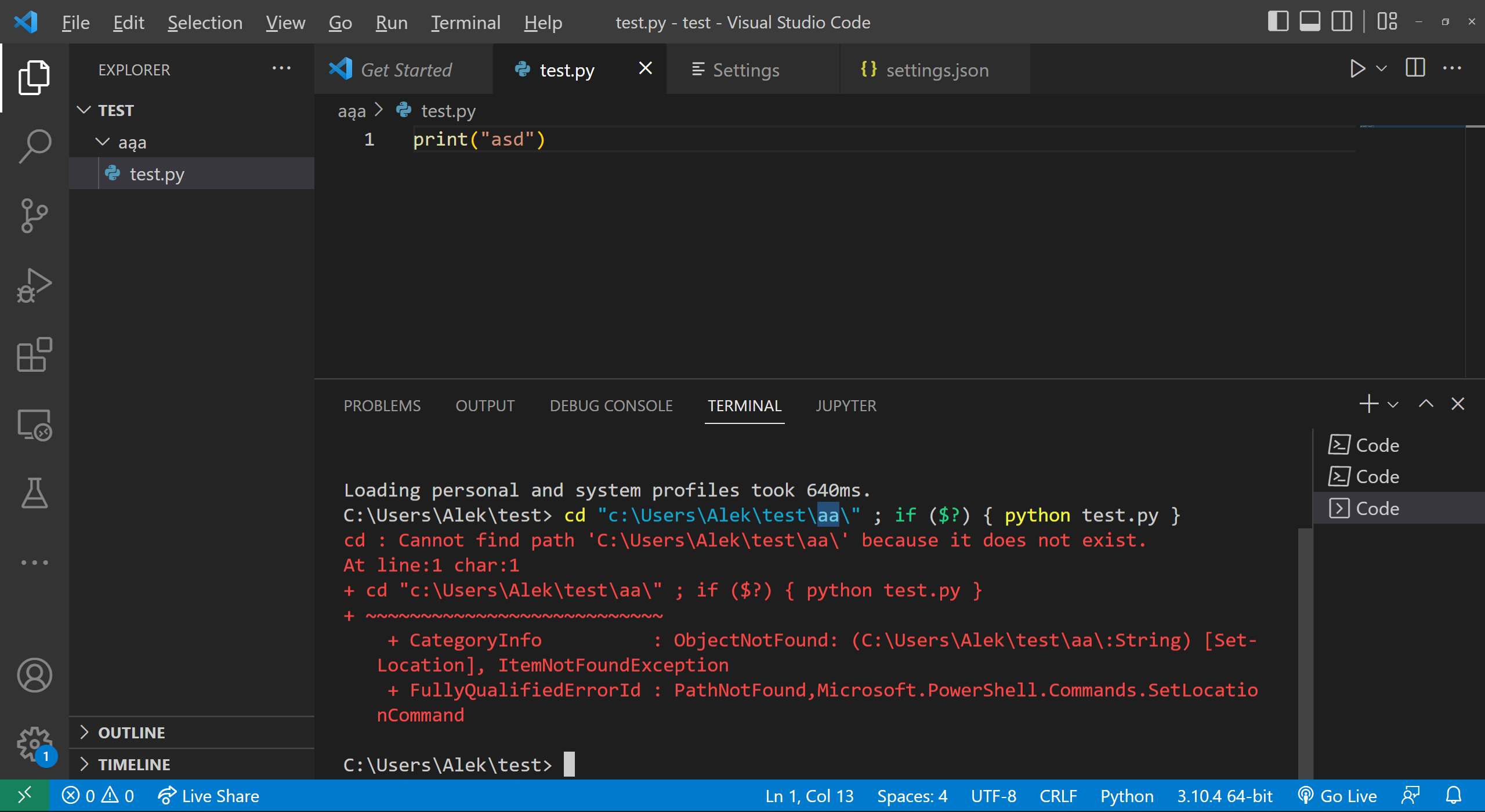Open Remote Explorer icon in activity bar
Viewport: 1485px width, 812px height.
point(34,425)
